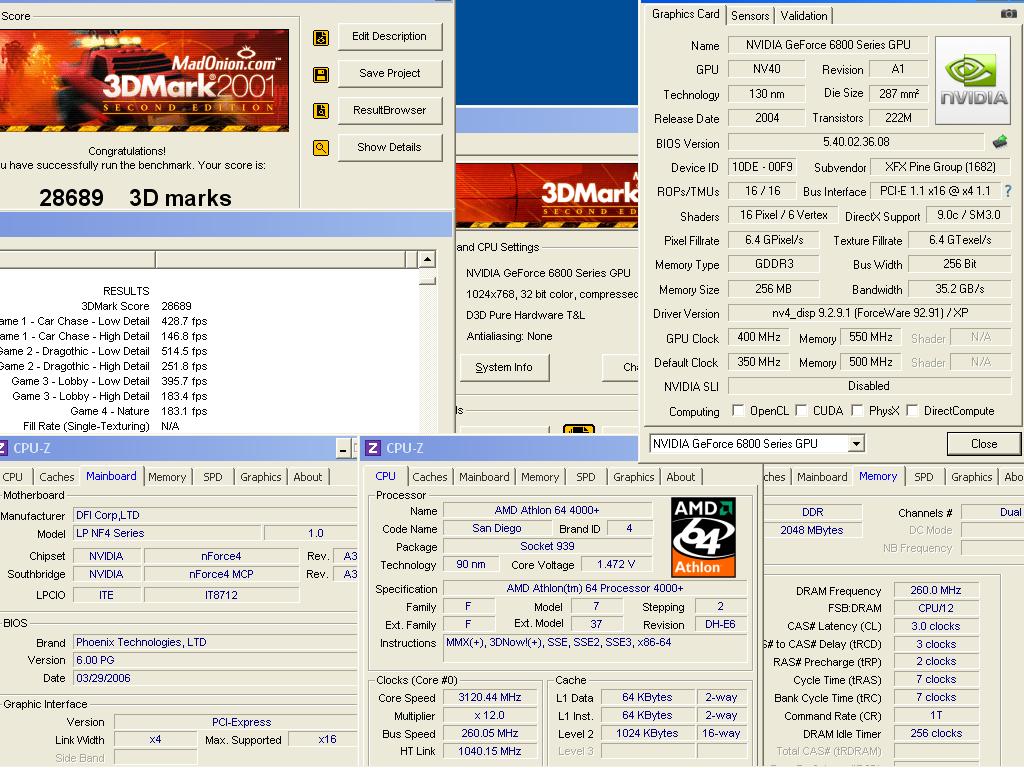Image resolution: width=1024 pixels, height=768 pixels.
Task: Click the NVIDIA SLI Disabled field
Action: coord(869,386)
